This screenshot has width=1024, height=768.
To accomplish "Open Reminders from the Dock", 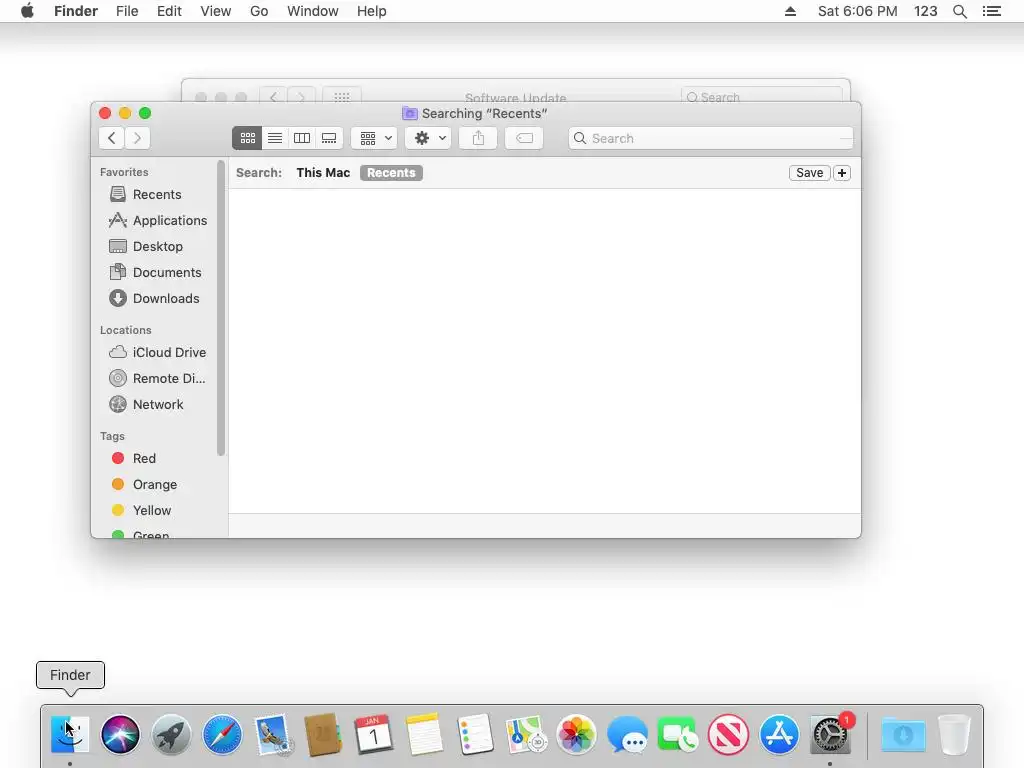I will pyautogui.click(x=475, y=734).
